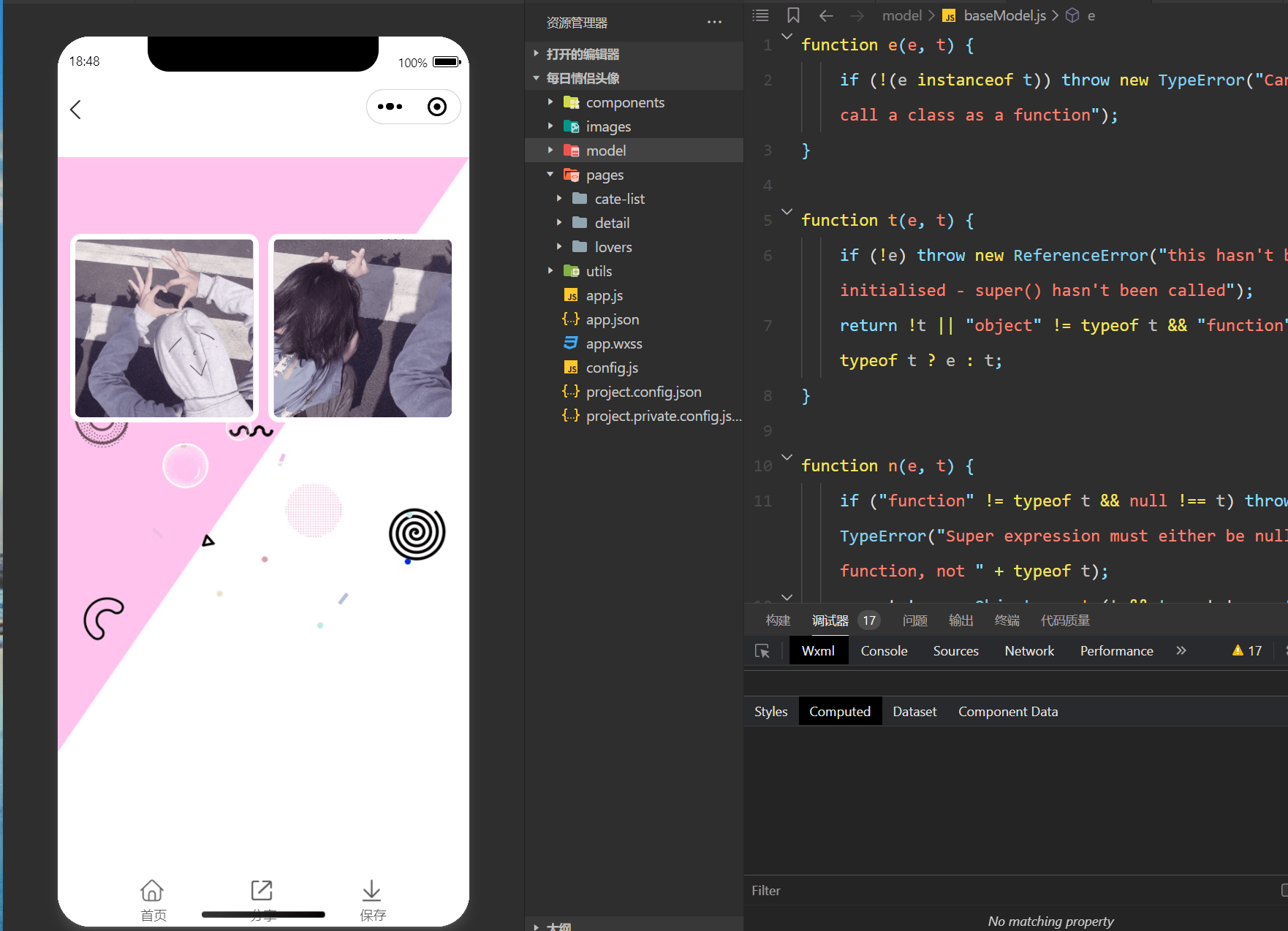Screen dimensions: 1288x931
Task: Tap the mini program close circle icon
Action: tap(437, 107)
